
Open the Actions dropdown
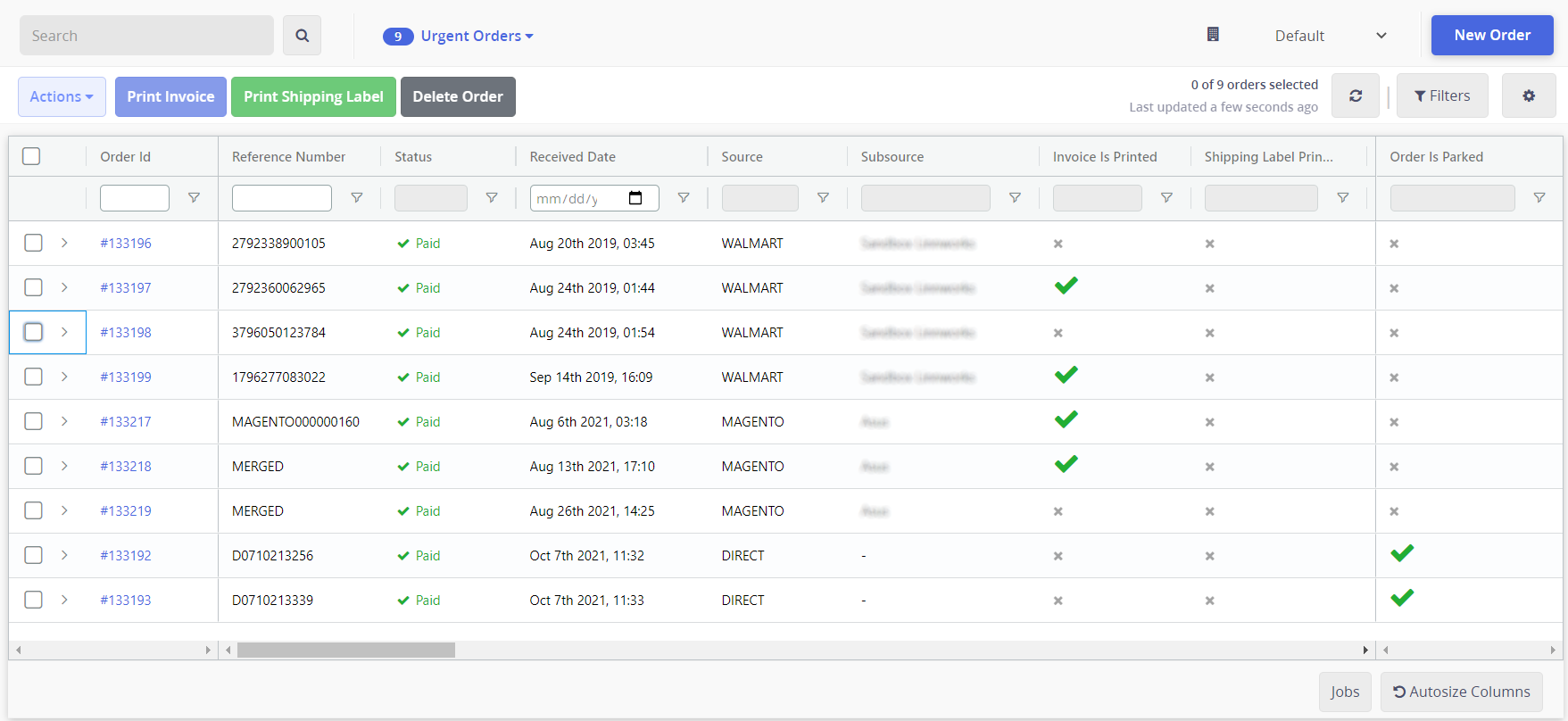(x=62, y=96)
